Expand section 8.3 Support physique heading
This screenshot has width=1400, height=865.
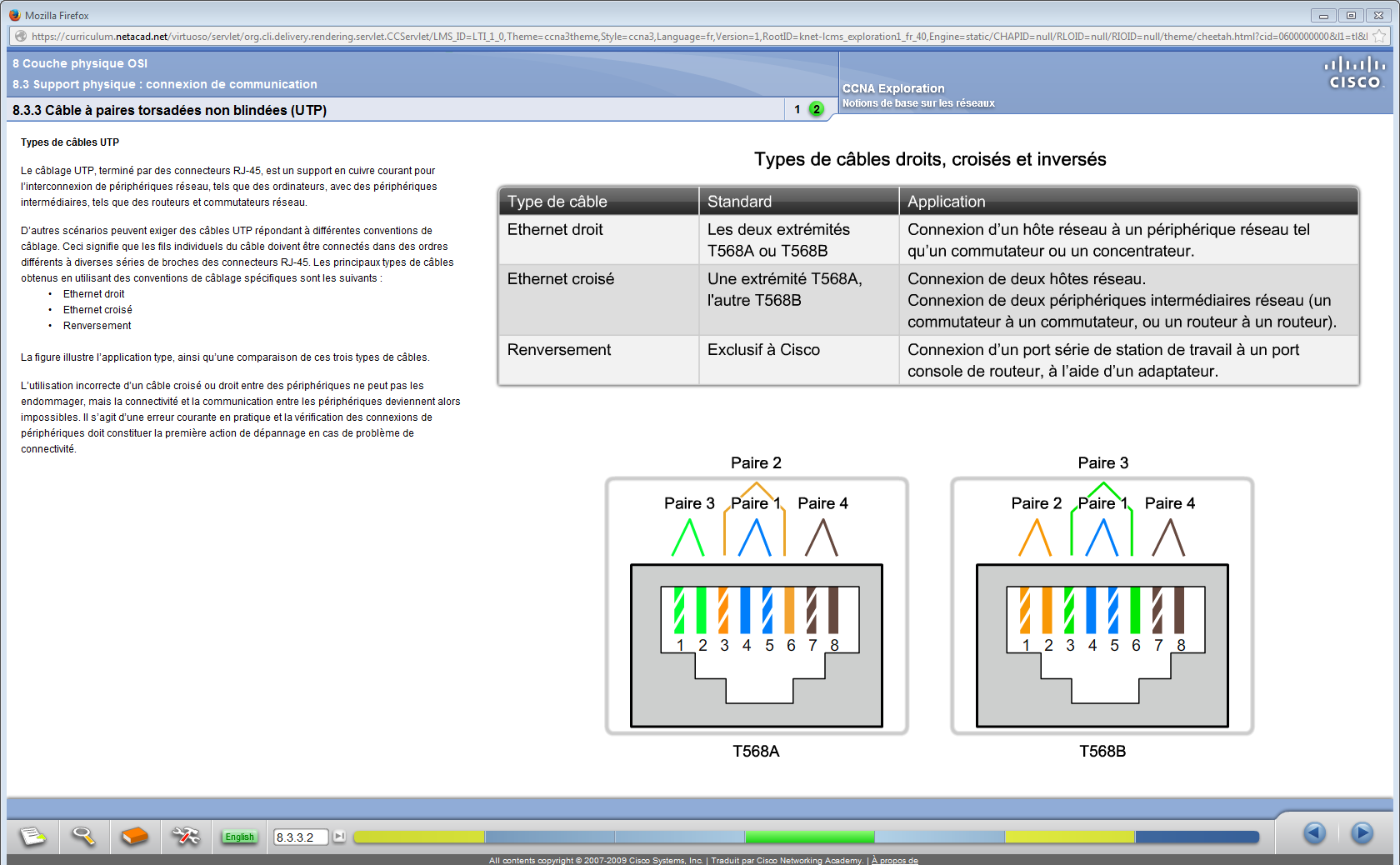tap(164, 84)
